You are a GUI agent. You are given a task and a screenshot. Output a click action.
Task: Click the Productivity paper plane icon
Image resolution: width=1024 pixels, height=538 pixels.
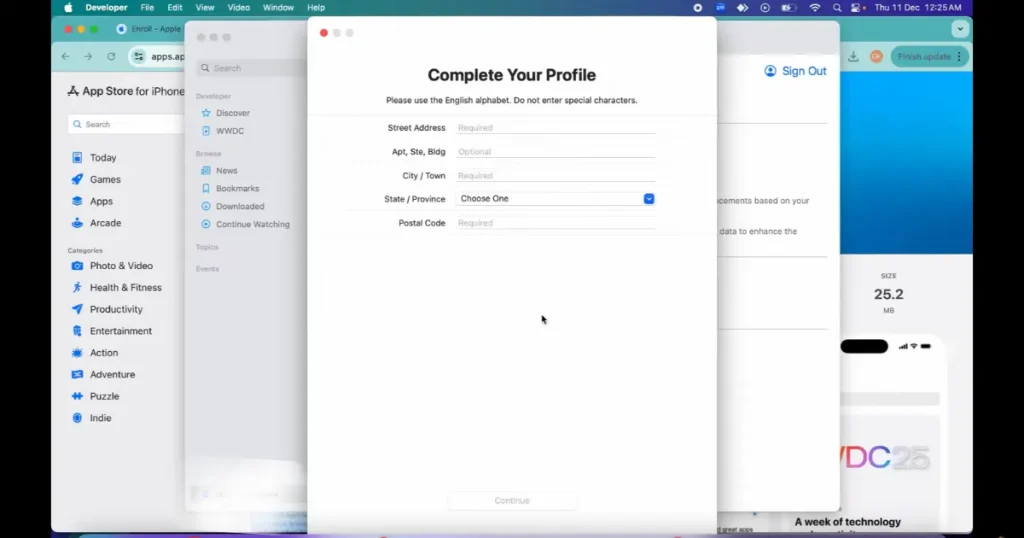77,309
